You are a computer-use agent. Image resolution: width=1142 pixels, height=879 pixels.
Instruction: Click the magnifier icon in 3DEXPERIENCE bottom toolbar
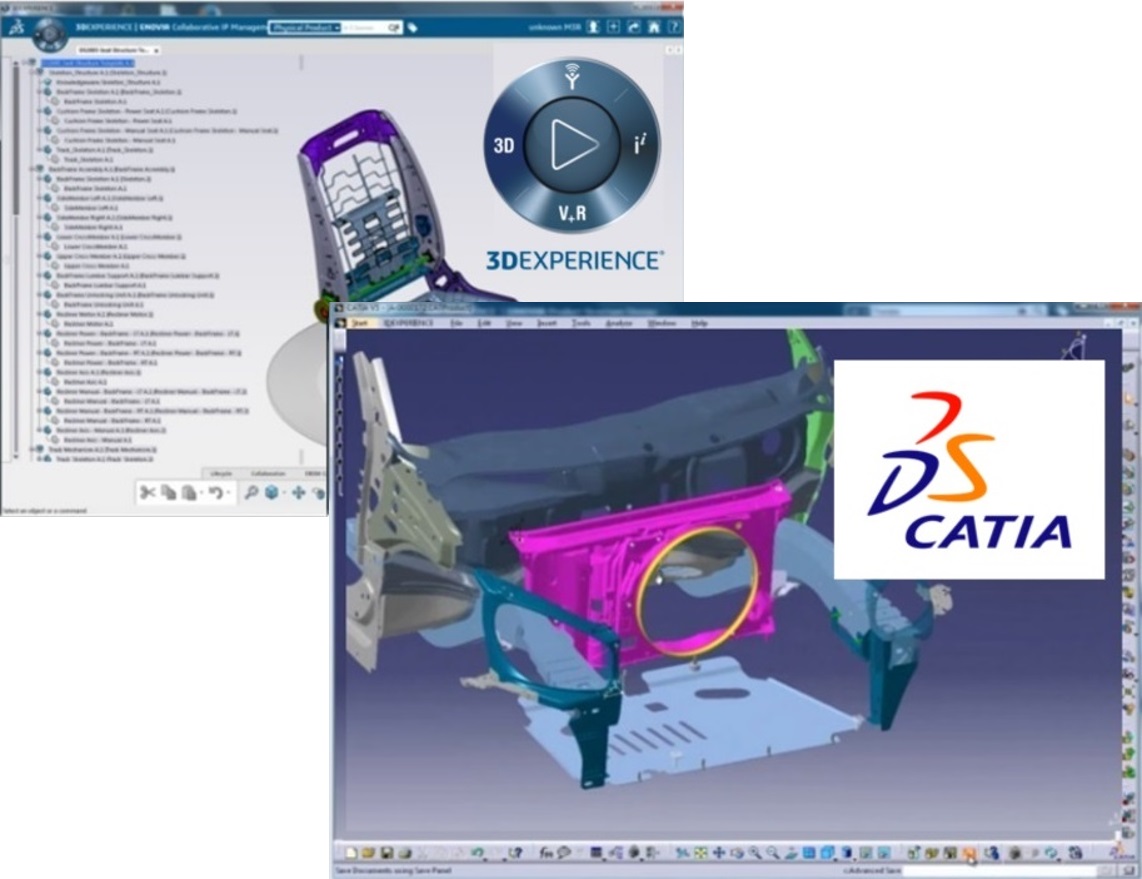pyautogui.click(x=251, y=492)
